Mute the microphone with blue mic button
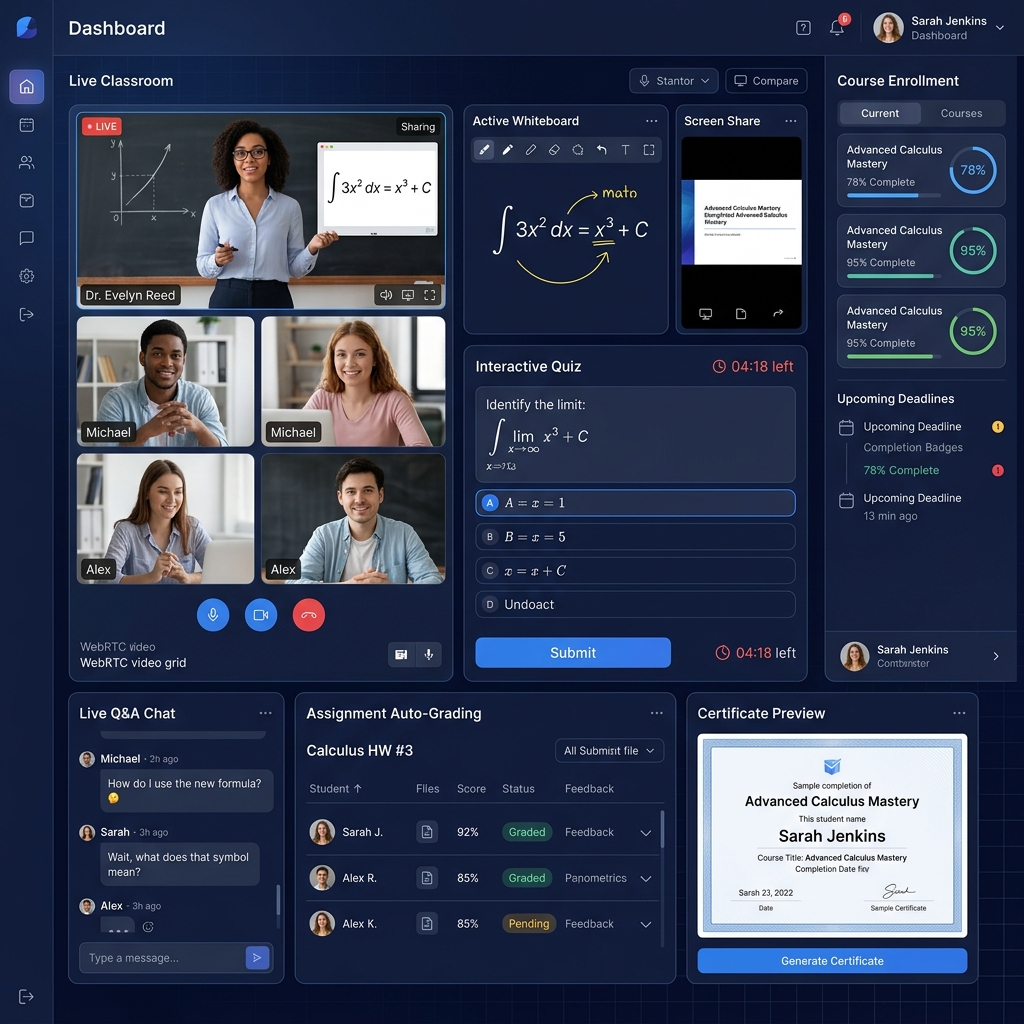Screen dimensions: 1024x1024 point(213,615)
